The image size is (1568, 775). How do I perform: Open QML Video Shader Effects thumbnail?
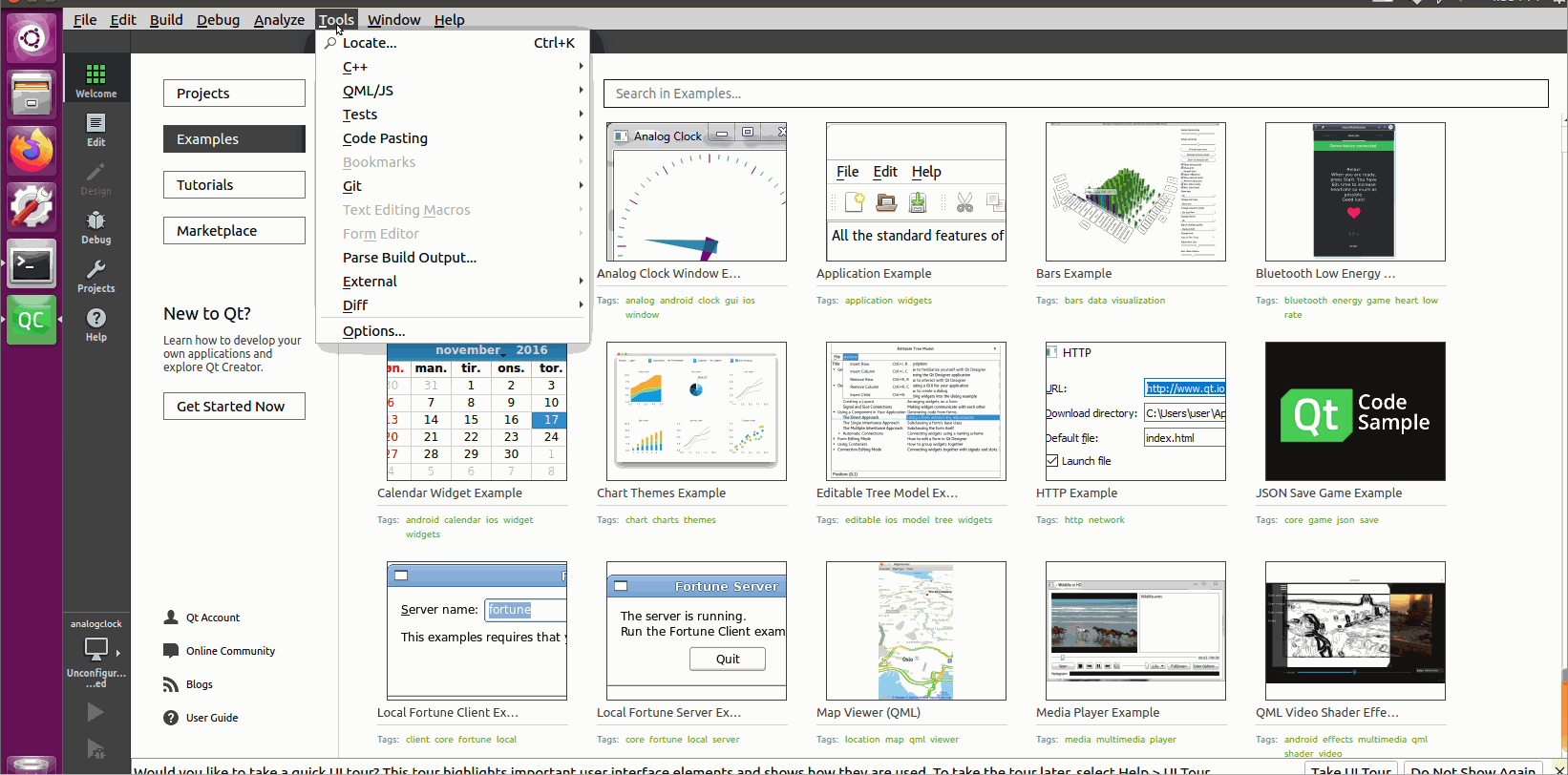tap(1355, 631)
